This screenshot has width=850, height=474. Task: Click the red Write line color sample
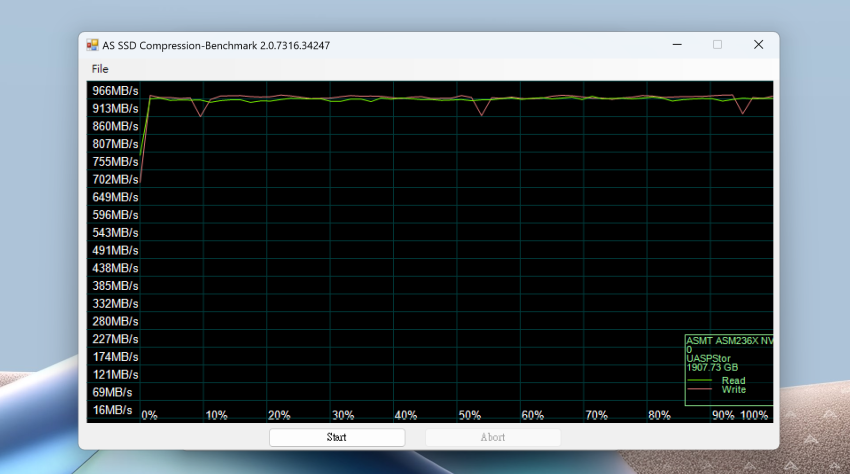(699, 389)
